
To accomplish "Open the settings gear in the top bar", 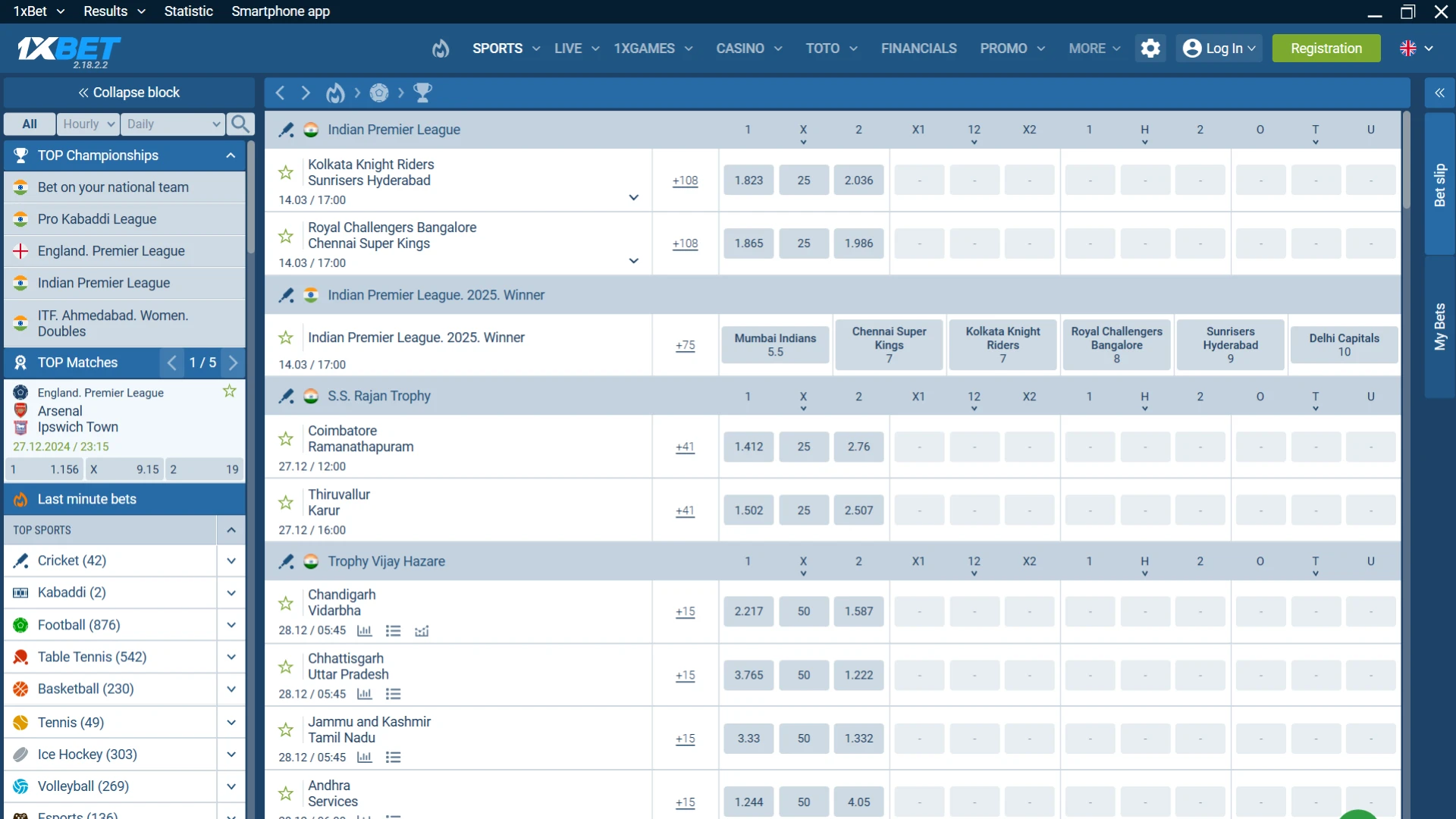I will [1150, 48].
